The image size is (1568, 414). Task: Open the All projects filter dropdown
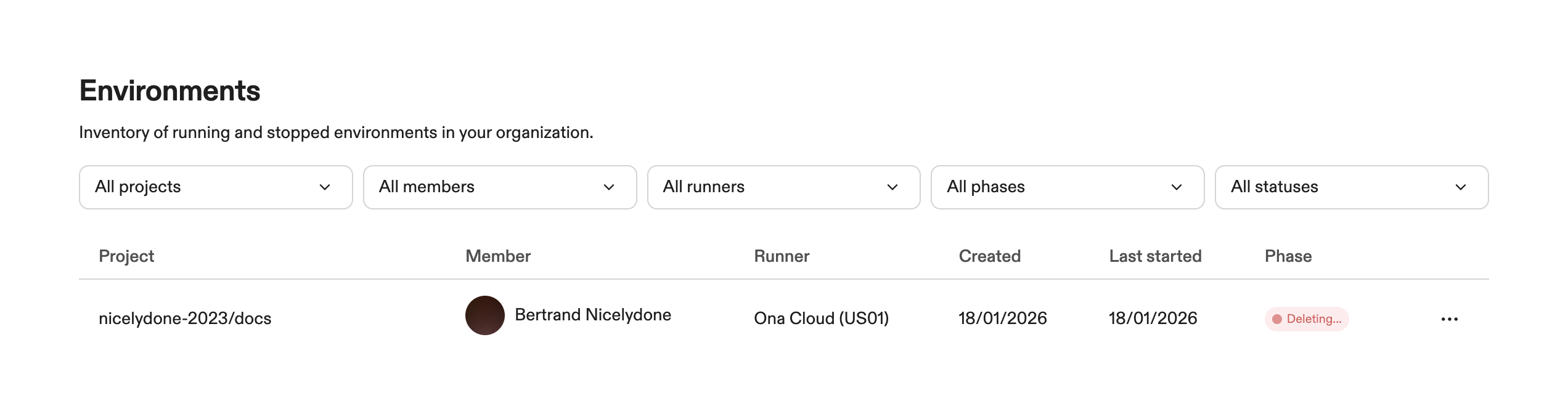point(216,187)
